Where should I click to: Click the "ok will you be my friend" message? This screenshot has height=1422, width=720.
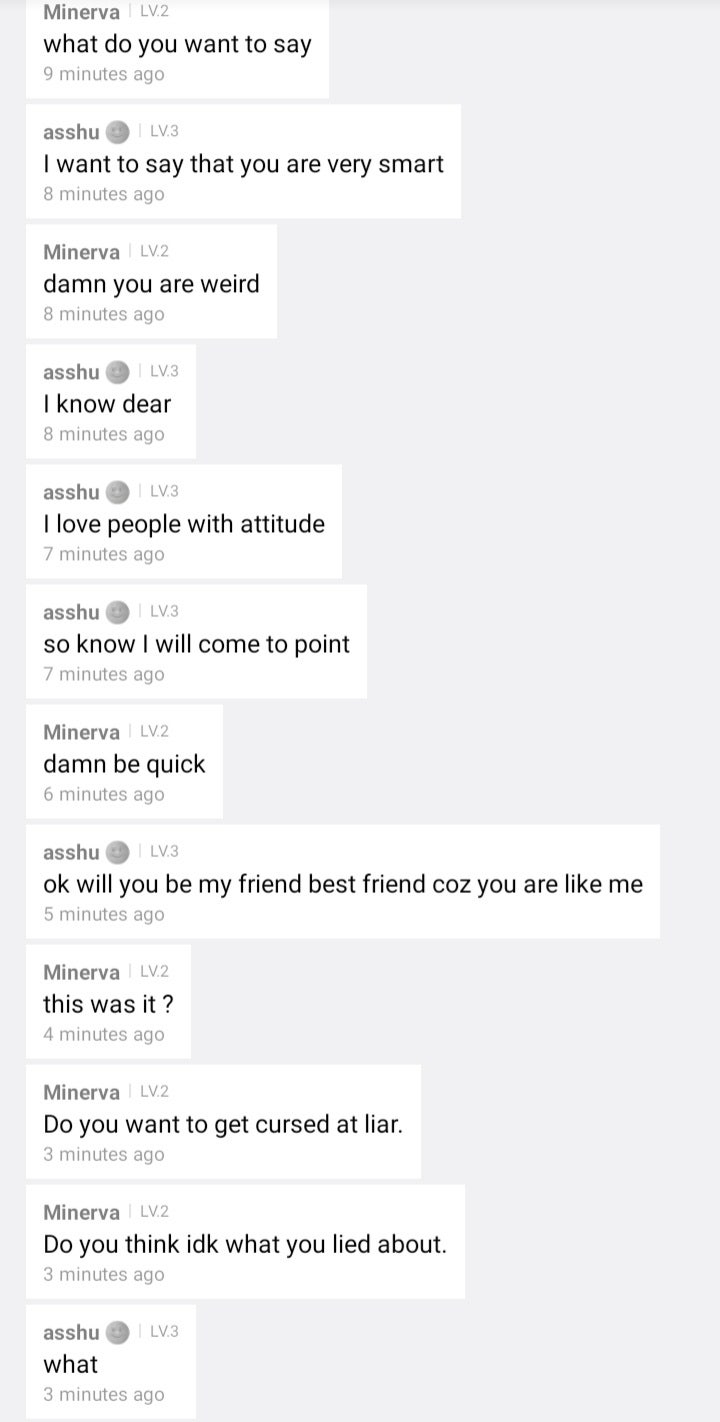(x=343, y=884)
